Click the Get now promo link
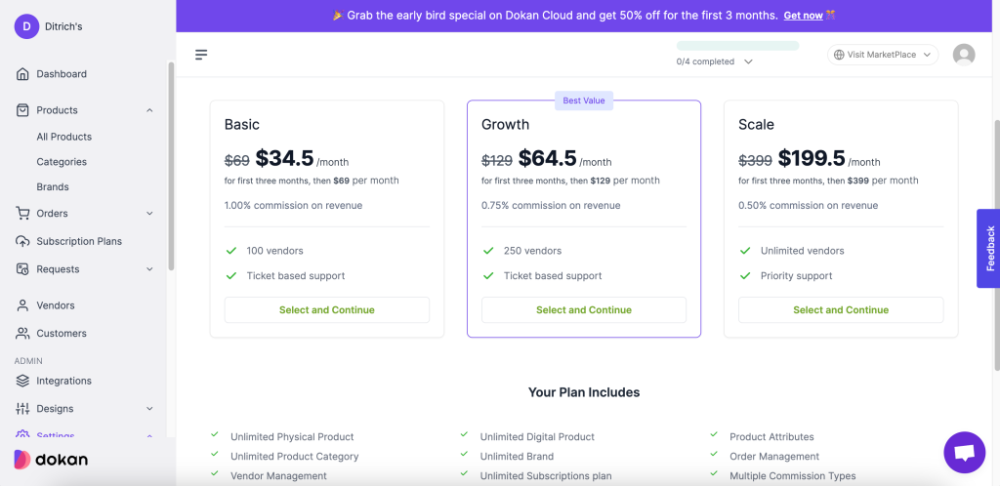This screenshot has height=486, width=1000. pos(803,16)
